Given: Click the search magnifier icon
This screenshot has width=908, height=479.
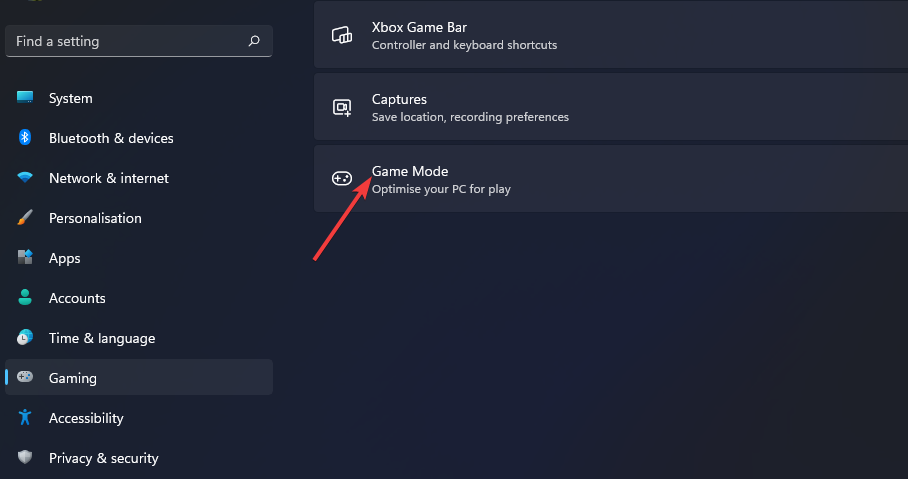Looking at the screenshot, I should pyautogui.click(x=254, y=41).
